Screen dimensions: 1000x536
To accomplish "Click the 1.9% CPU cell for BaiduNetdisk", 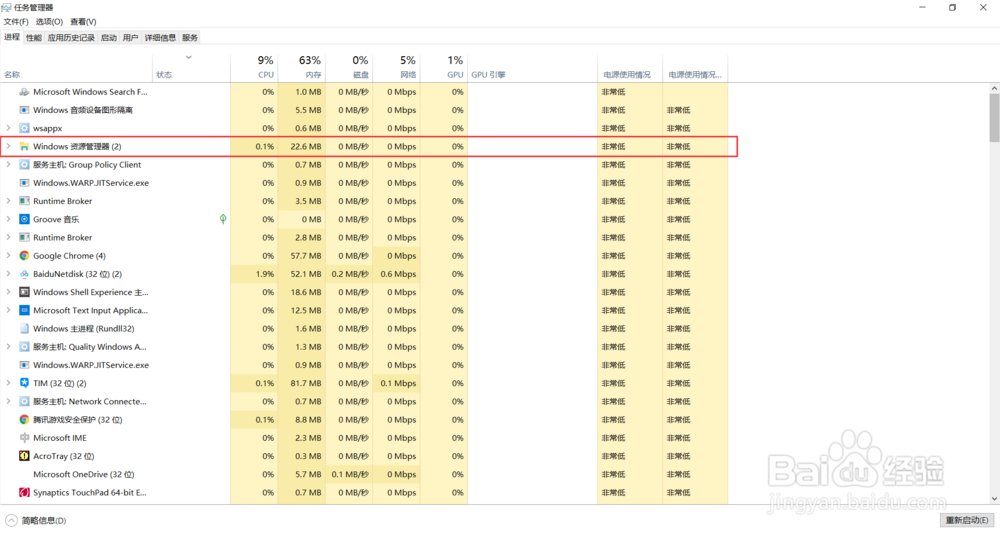I will (254, 274).
